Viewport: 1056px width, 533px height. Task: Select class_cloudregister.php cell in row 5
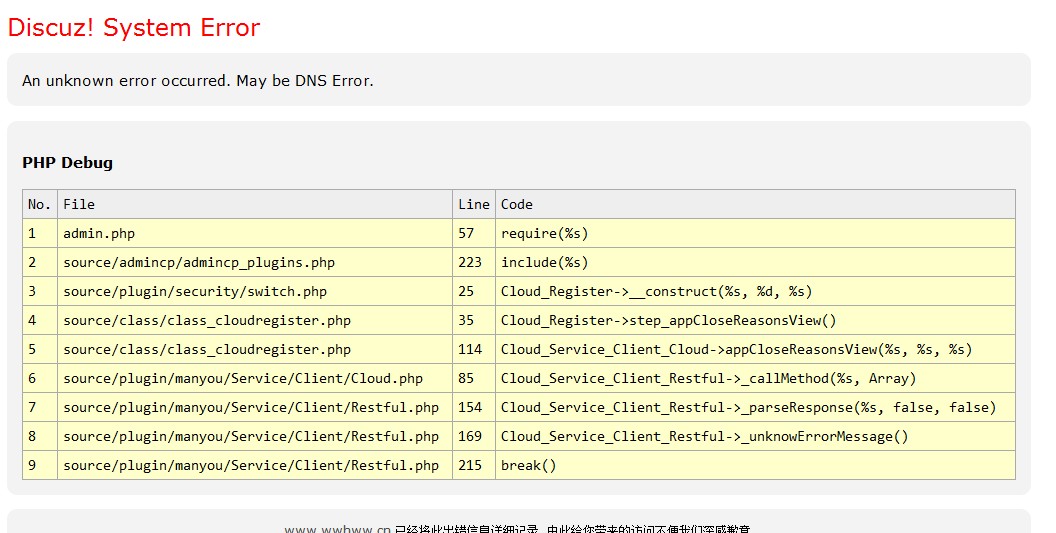(255, 349)
